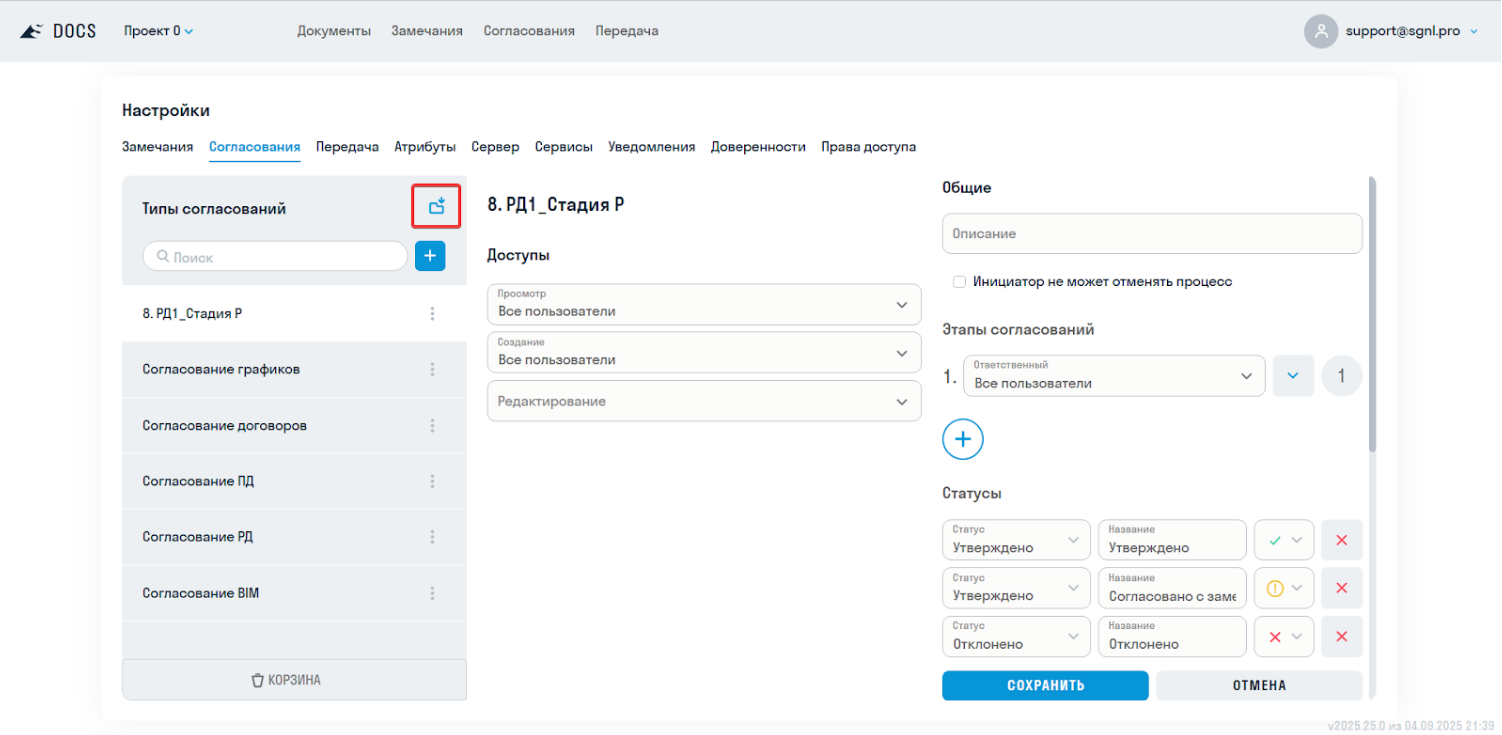Open three-dot menu for Согласование BIM
This screenshot has width=1502, height=735.
pos(432,593)
